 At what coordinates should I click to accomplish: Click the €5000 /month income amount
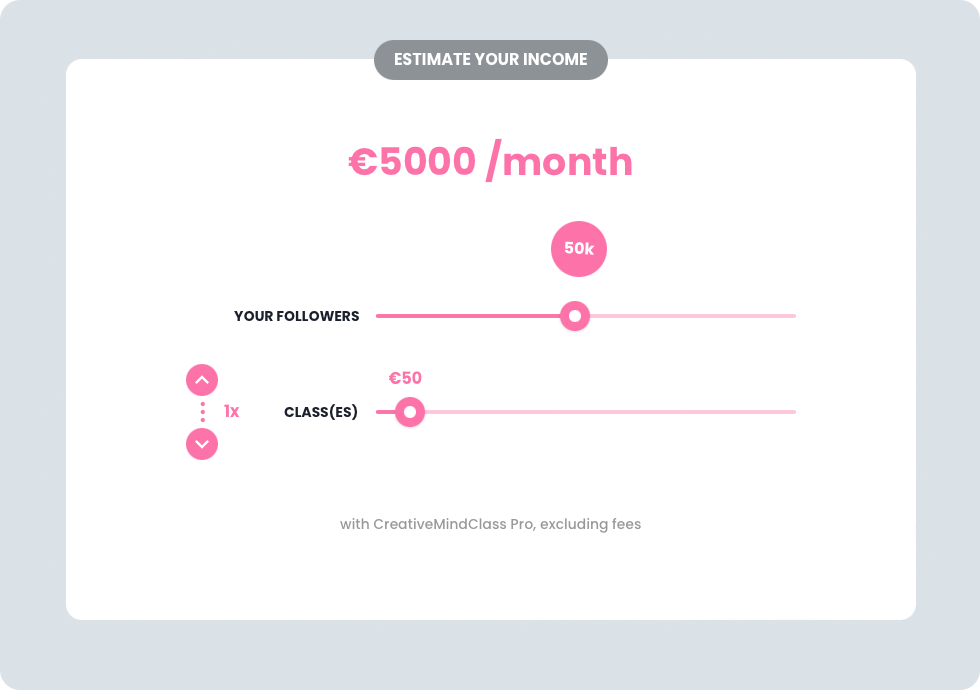click(x=490, y=162)
